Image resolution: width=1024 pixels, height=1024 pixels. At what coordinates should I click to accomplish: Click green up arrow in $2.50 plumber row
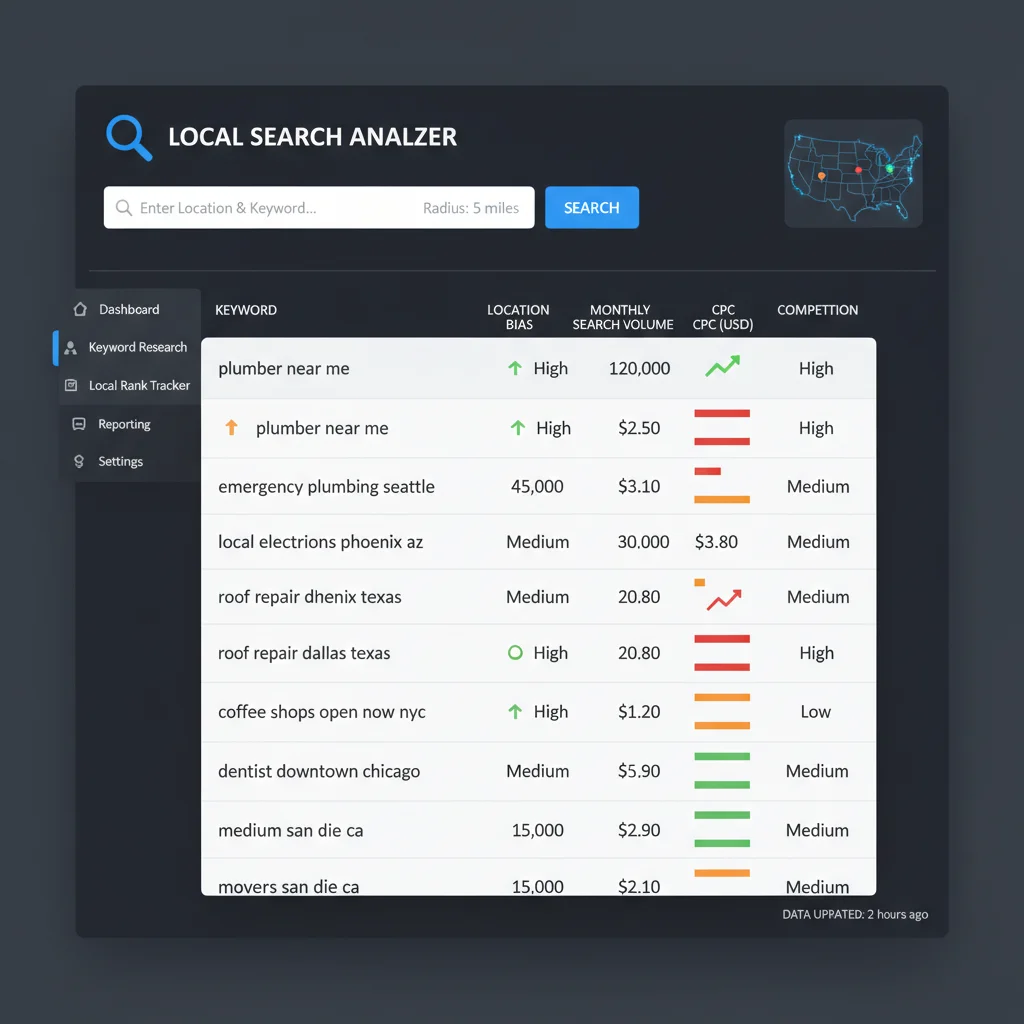coord(517,428)
